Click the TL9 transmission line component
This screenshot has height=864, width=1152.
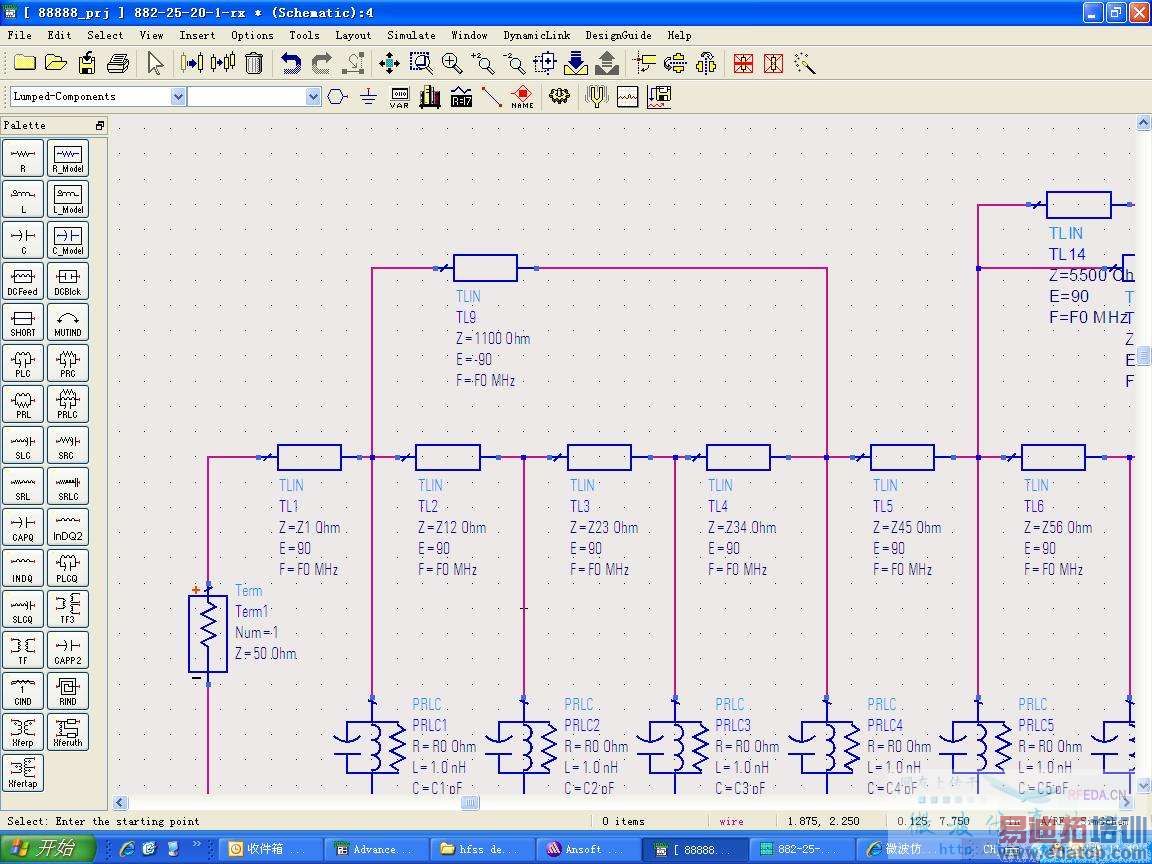click(x=485, y=268)
